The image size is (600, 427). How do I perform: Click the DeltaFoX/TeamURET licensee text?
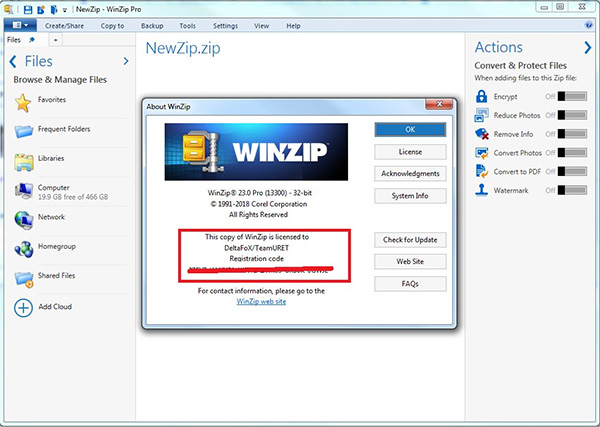coord(257,248)
